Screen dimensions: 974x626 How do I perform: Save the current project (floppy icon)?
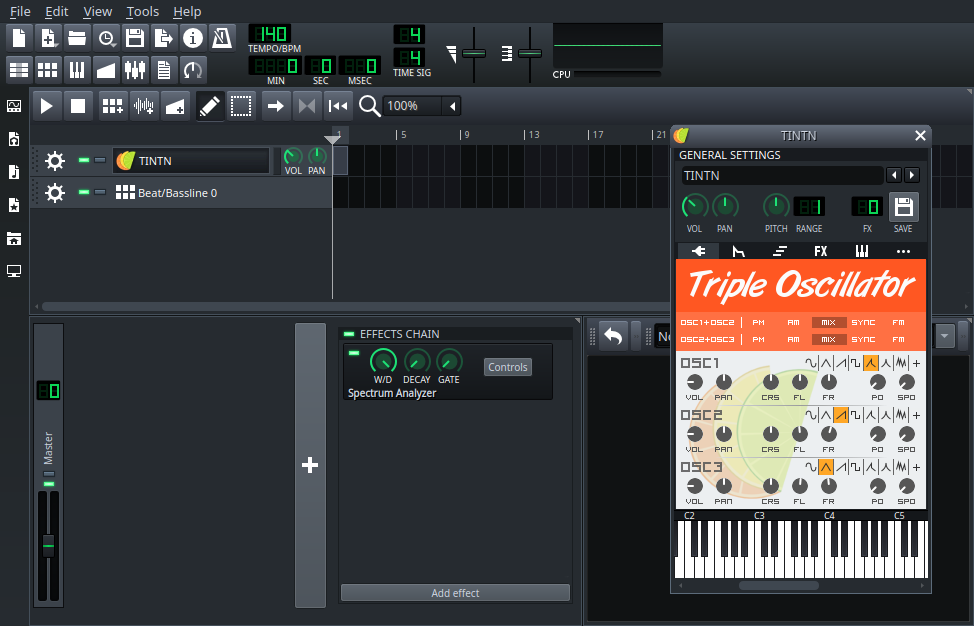click(135, 39)
